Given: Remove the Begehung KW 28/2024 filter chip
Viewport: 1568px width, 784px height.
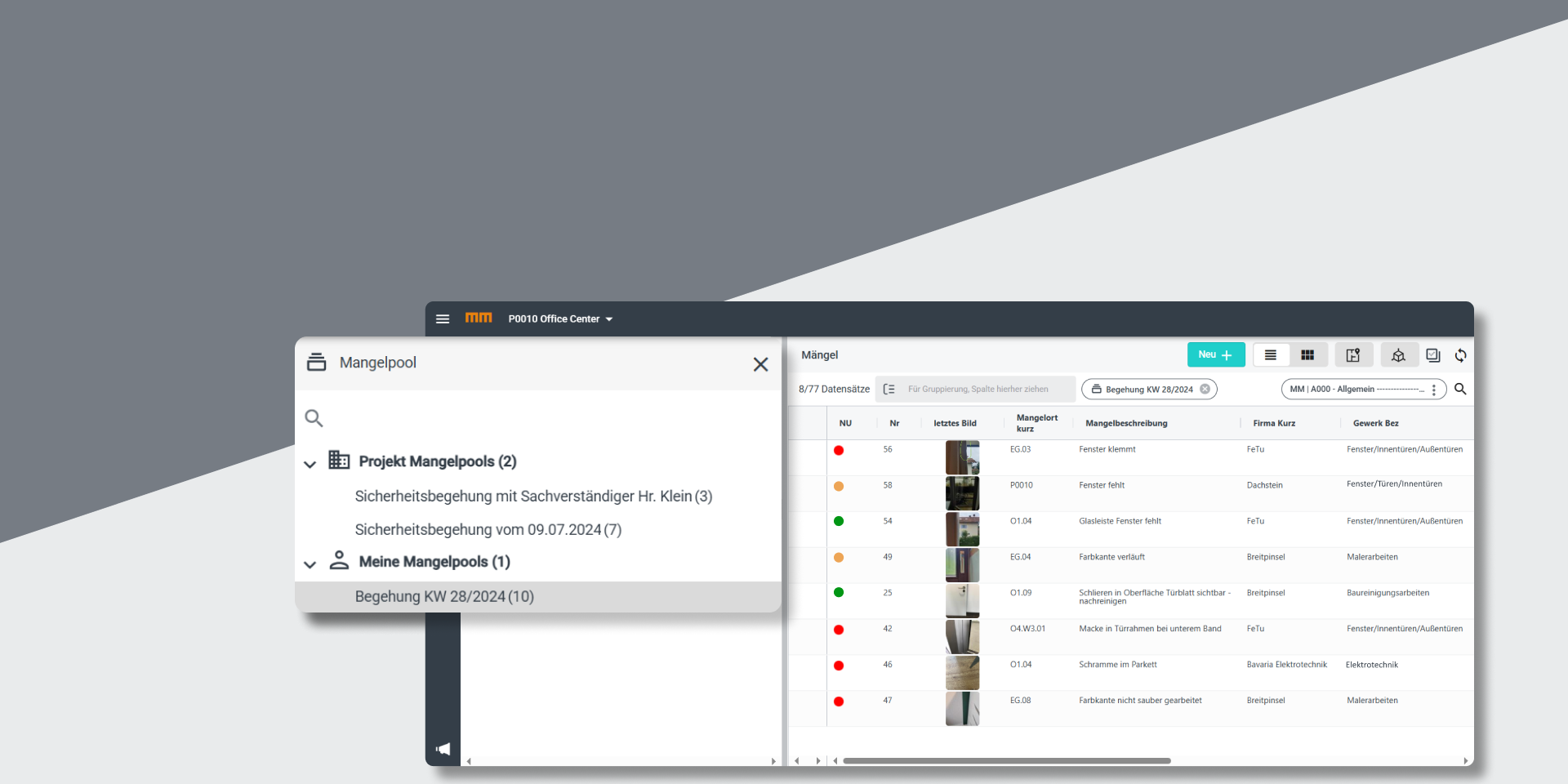Looking at the screenshot, I should (x=1205, y=390).
